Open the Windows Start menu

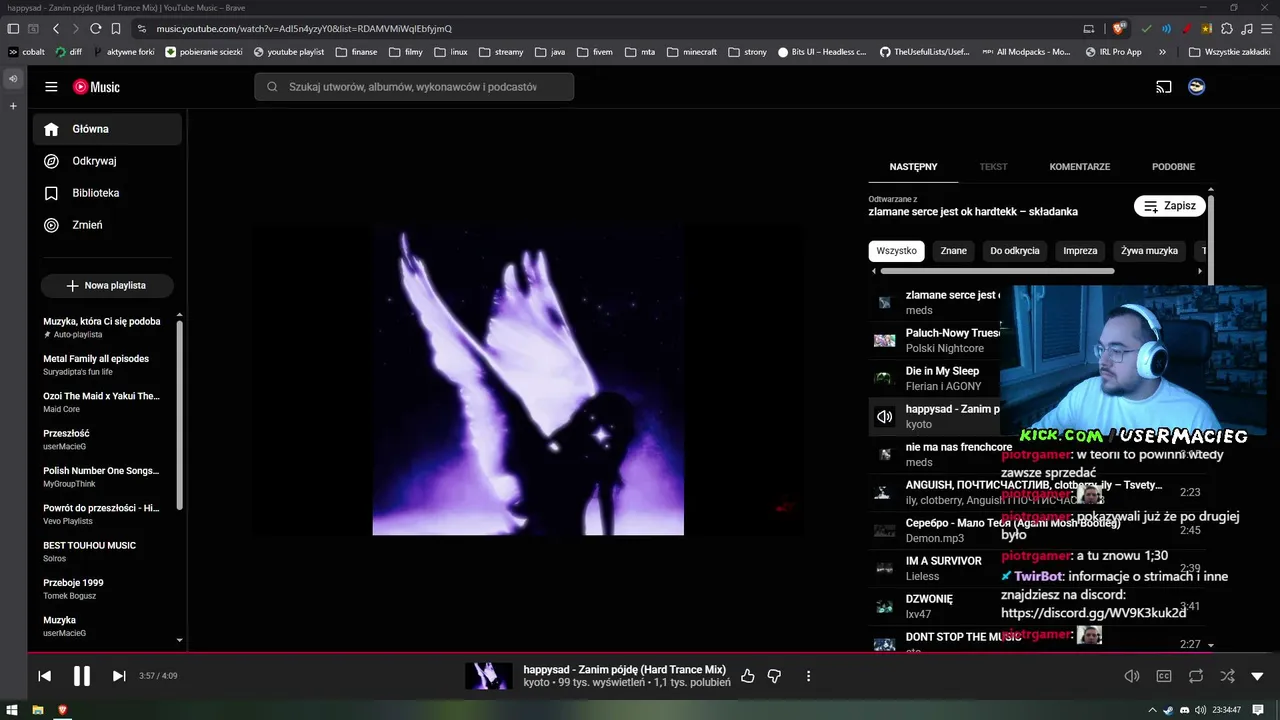pos(12,710)
